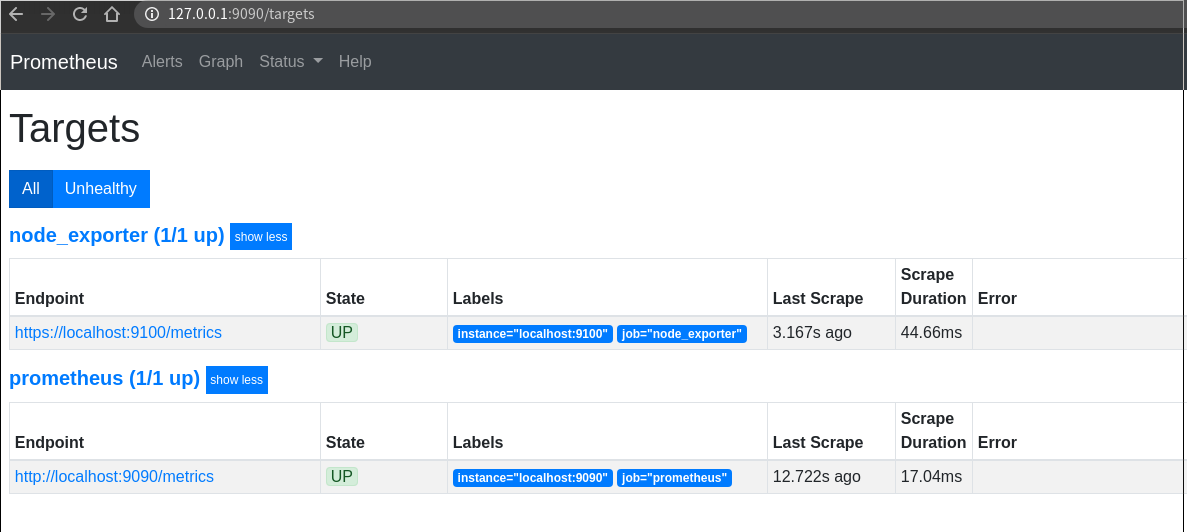Open the Graph navigation item
The height and width of the screenshot is (532, 1187).
pyautogui.click(x=221, y=62)
